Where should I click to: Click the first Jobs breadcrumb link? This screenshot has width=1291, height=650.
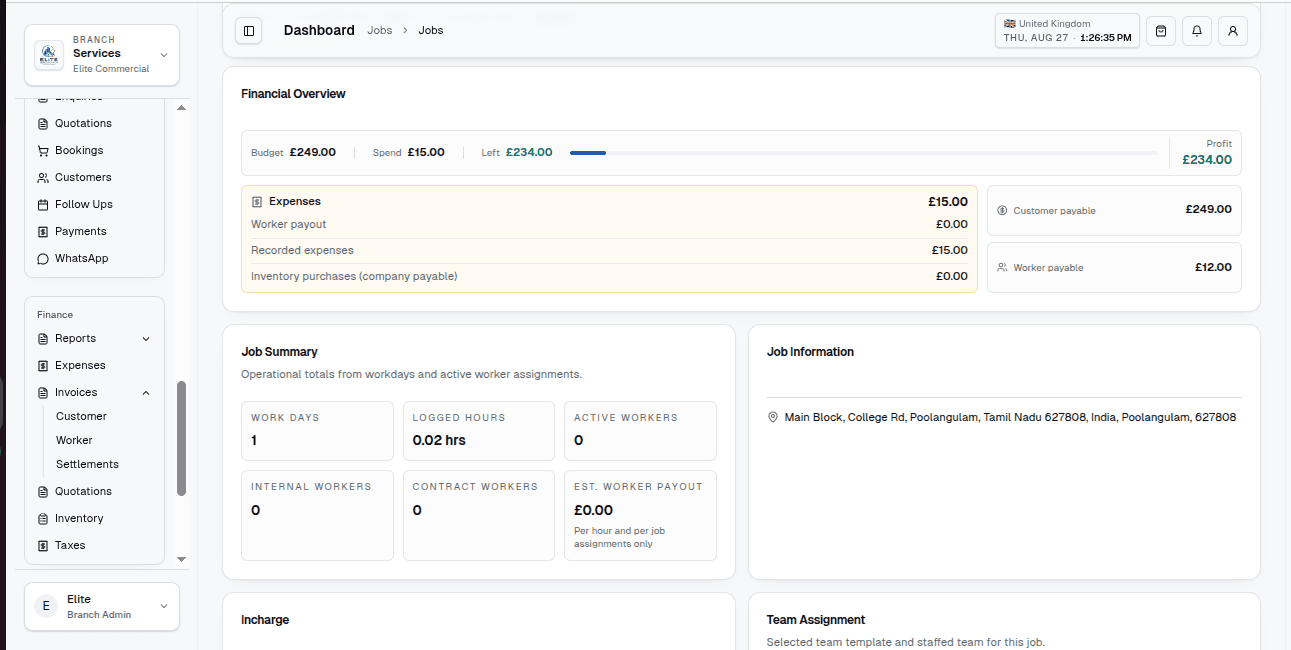[x=380, y=31]
